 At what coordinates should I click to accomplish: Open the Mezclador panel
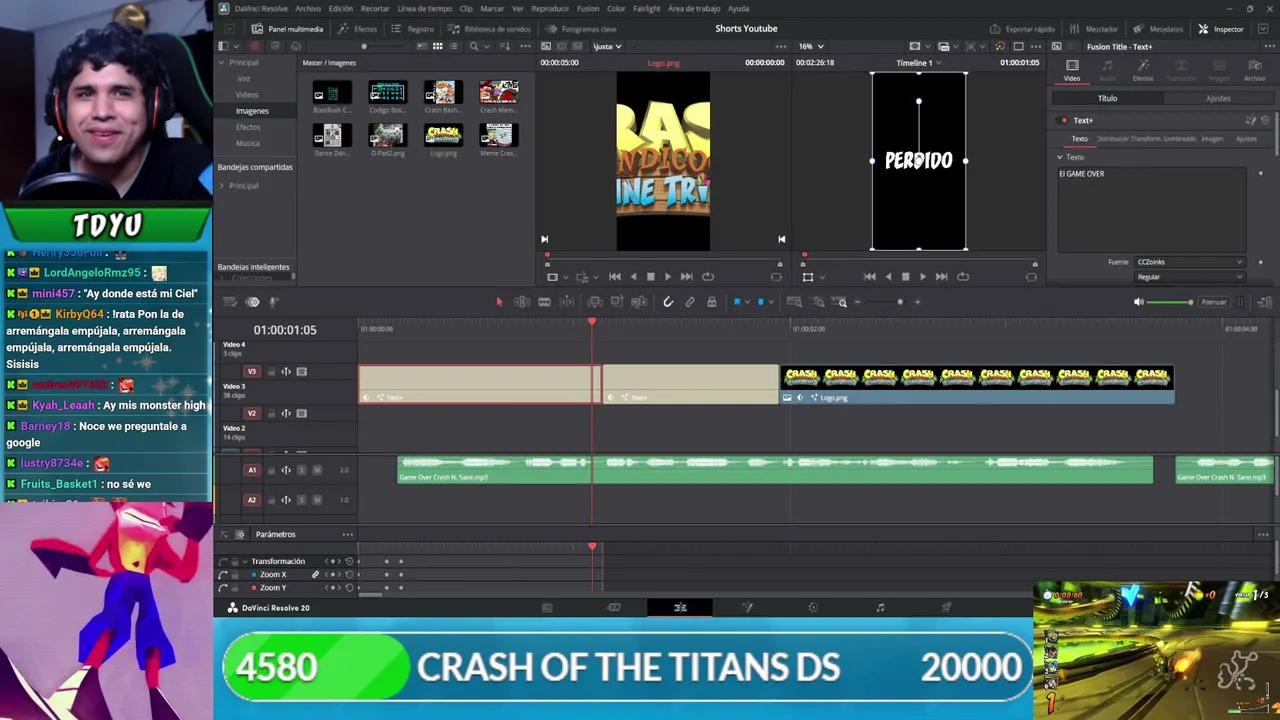(x=1094, y=29)
